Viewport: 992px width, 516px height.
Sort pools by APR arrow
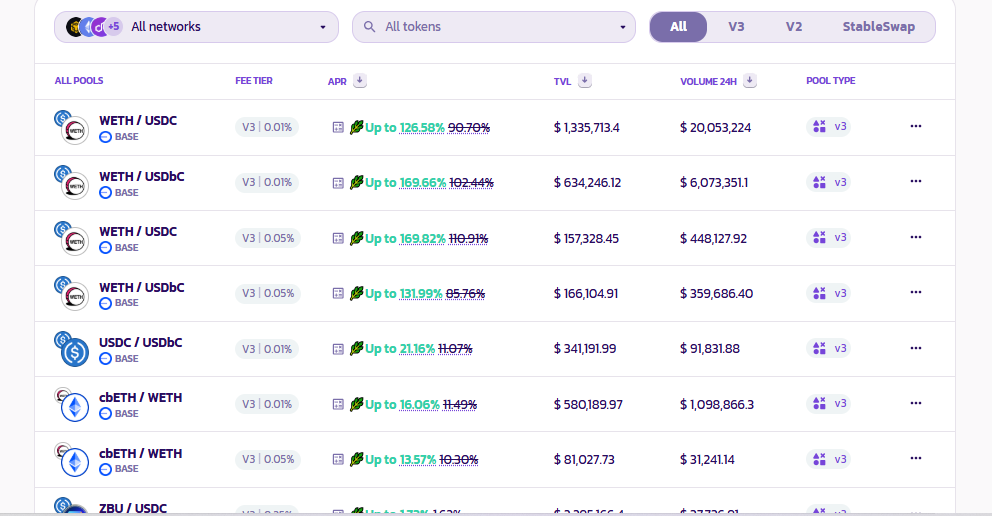click(x=359, y=81)
